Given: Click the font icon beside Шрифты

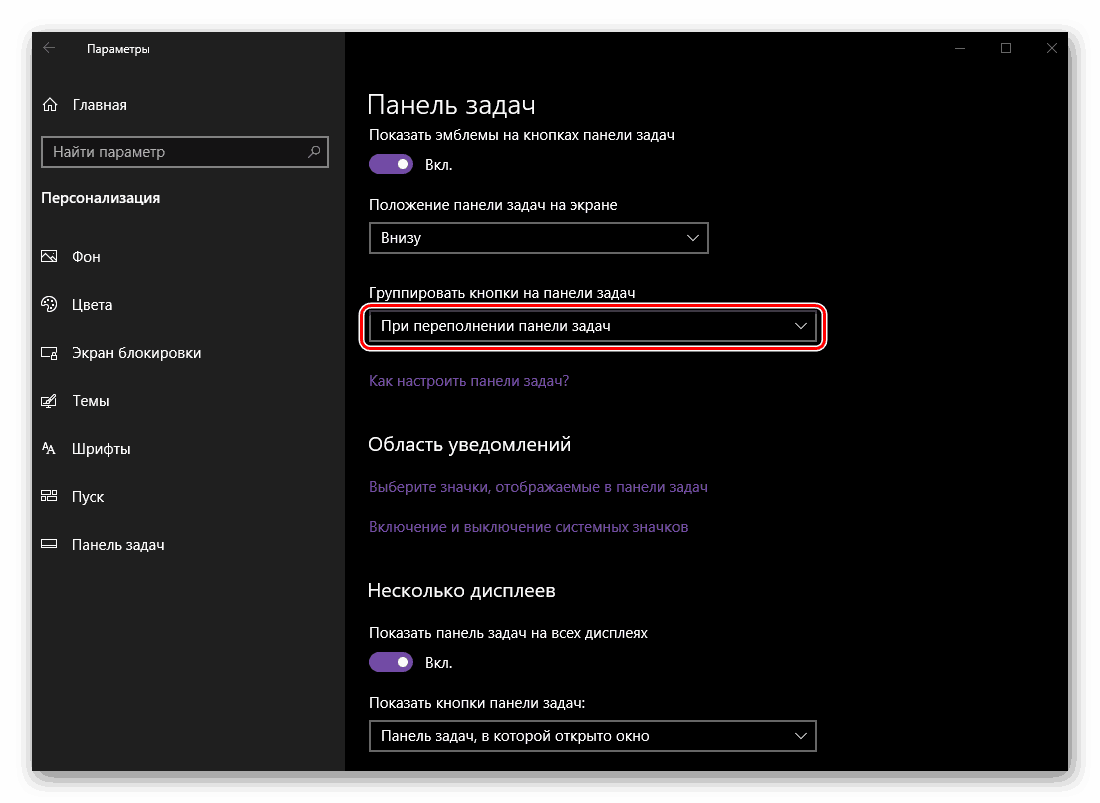Looking at the screenshot, I should pyautogui.click(x=48, y=448).
